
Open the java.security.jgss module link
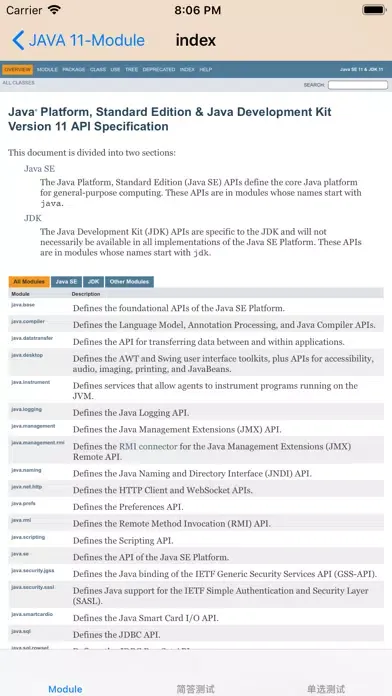click(x=33, y=570)
